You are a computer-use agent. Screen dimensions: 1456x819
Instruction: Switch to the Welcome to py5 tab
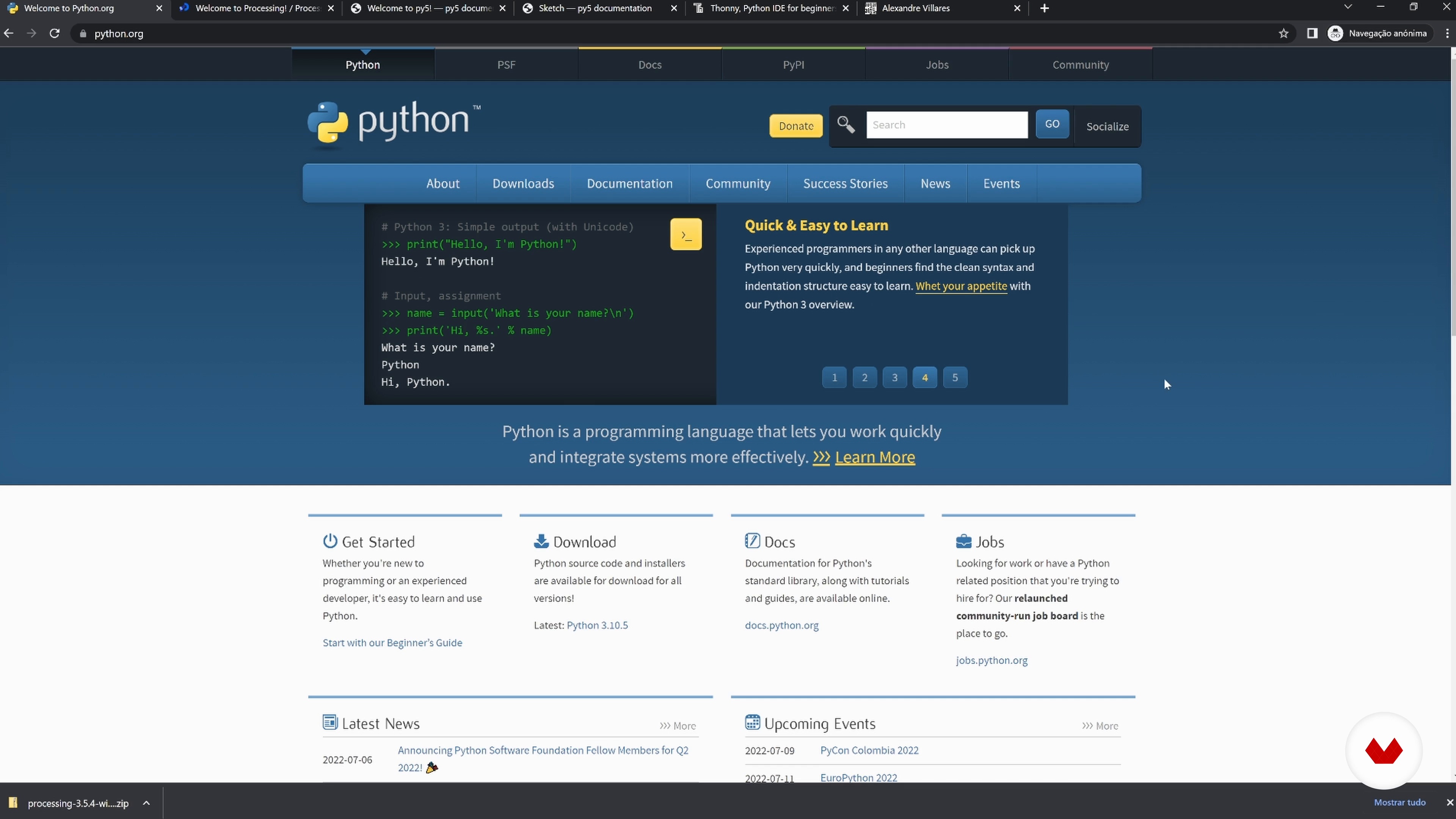[x=428, y=8]
